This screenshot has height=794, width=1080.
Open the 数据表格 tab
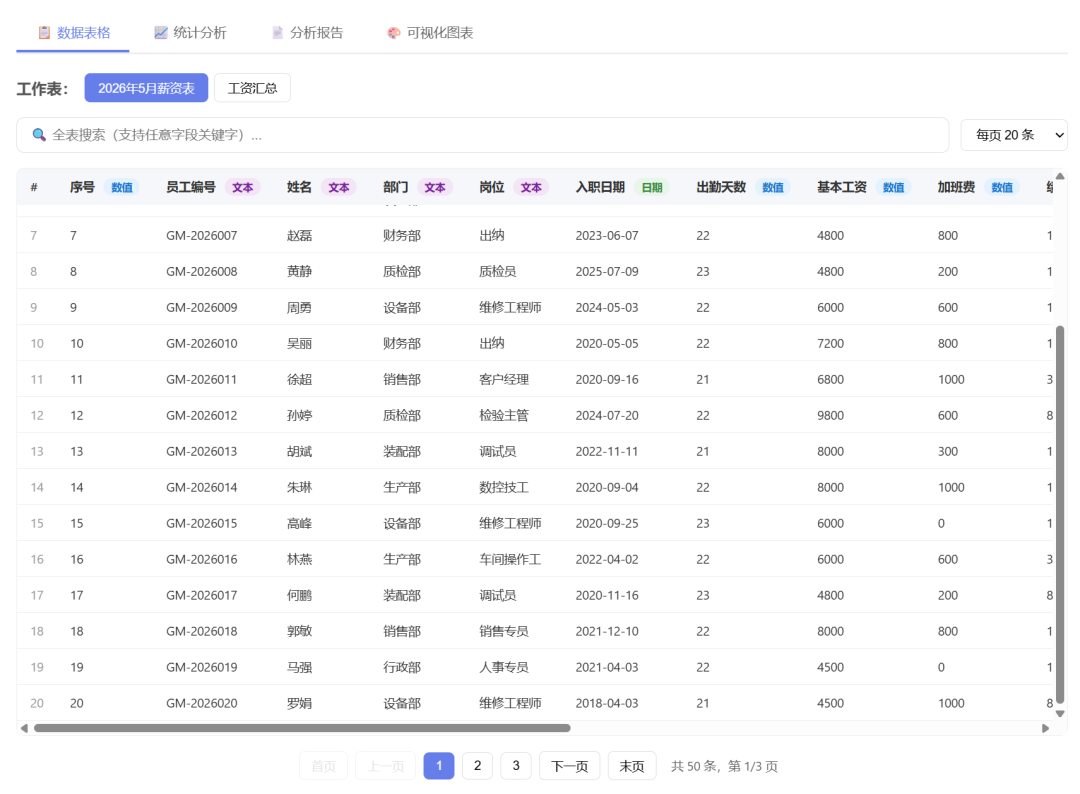click(x=73, y=32)
